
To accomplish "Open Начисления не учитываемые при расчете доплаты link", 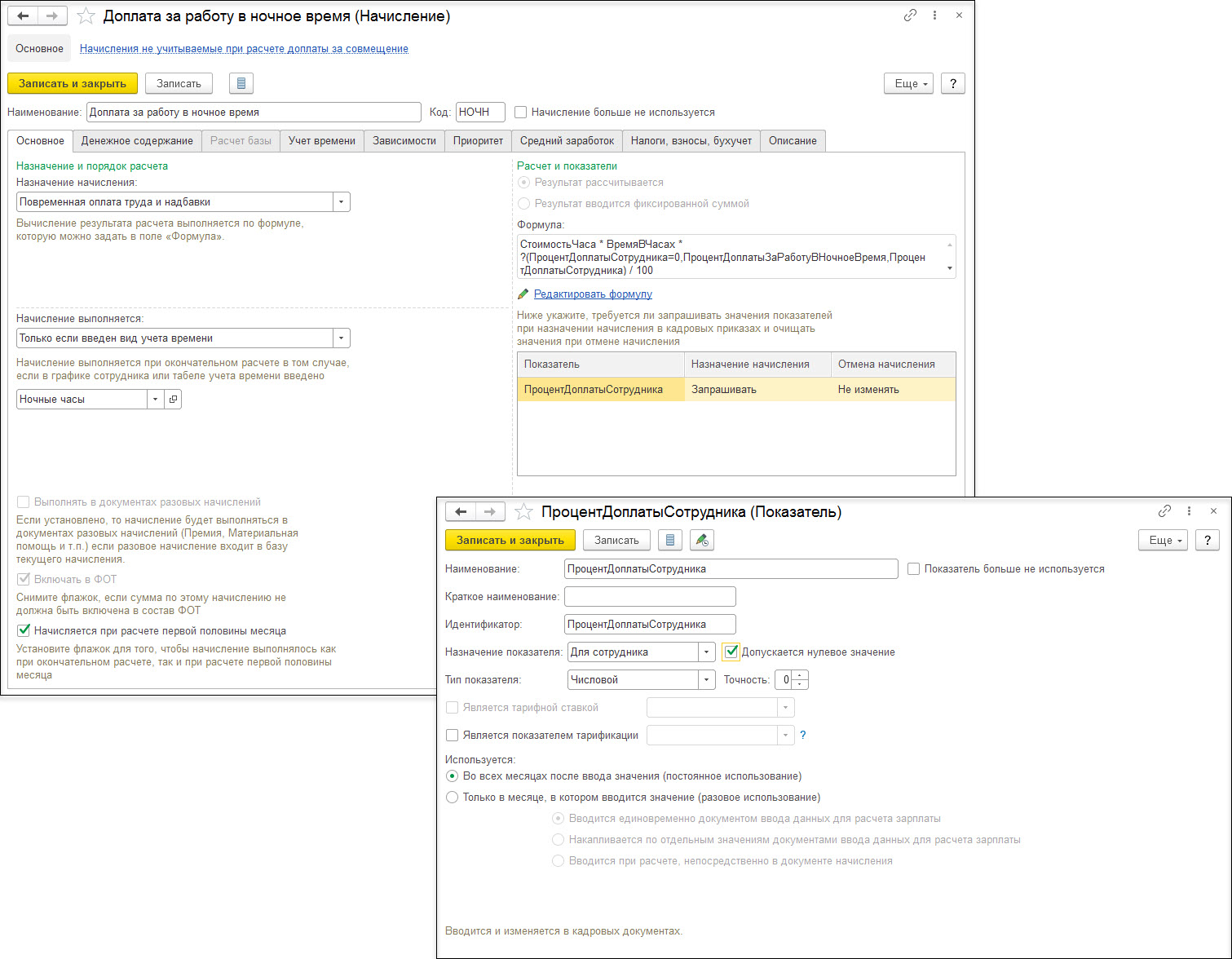I will pyautogui.click(x=244, y=48).
